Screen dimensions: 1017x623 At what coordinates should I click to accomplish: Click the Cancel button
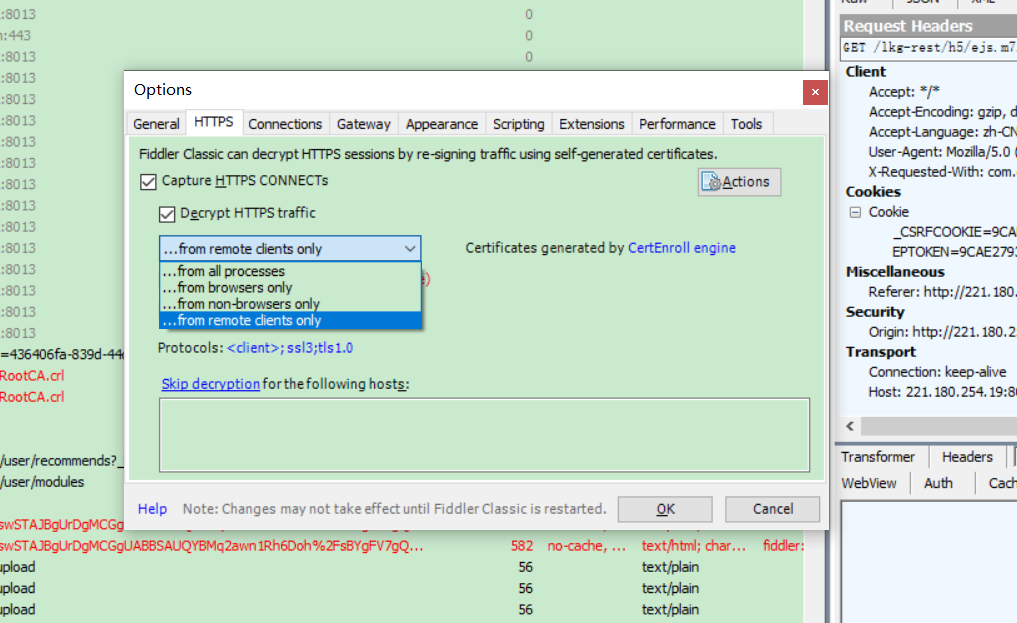tap(772, 509)
